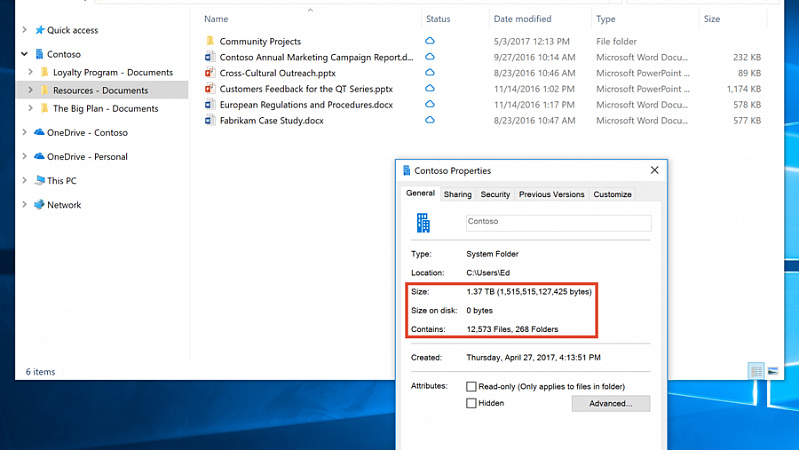Click cloud status icon for Fabrikam Case Study.docx
Screen dimensions: 799x450
click(x=430, y=119)
